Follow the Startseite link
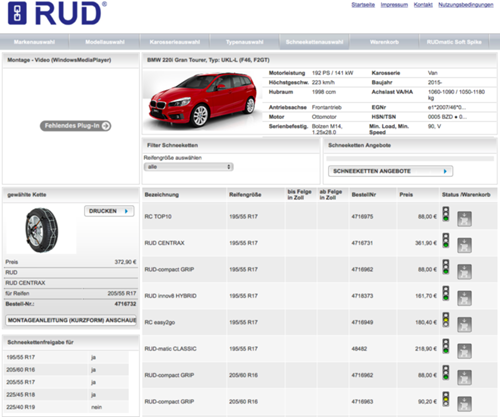The image size is (500, 417). 363,5
